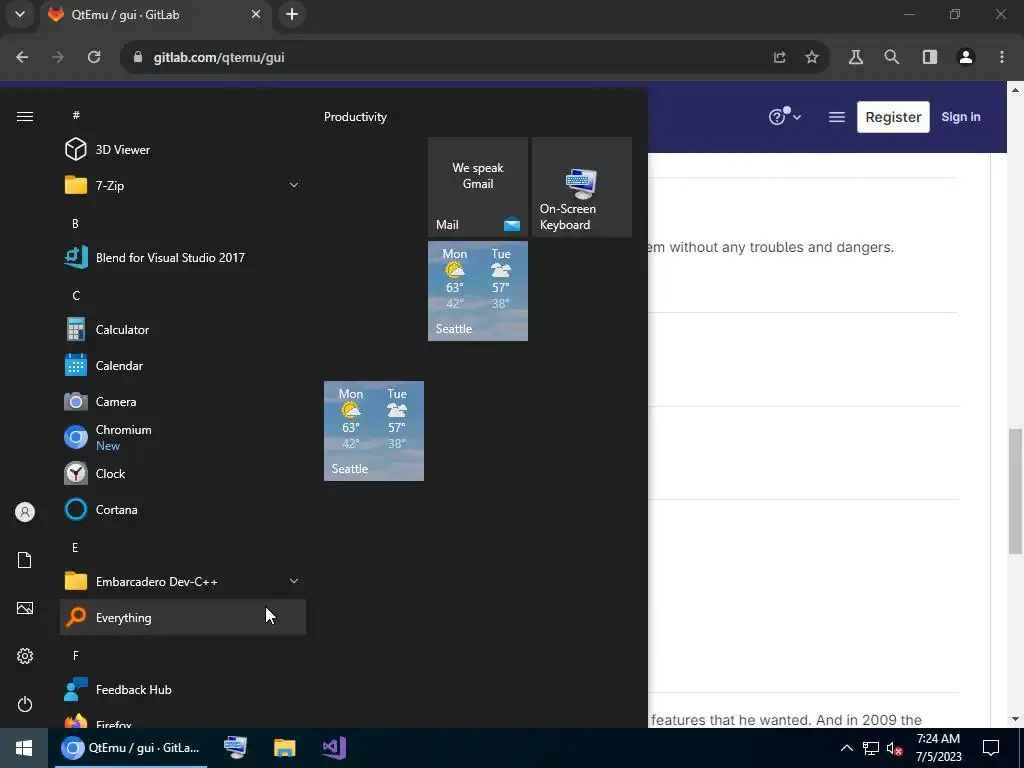The width and height of the screenshot is (1024, 768).
Task: Open the browser profile icon
Action: tap(966, 57)
